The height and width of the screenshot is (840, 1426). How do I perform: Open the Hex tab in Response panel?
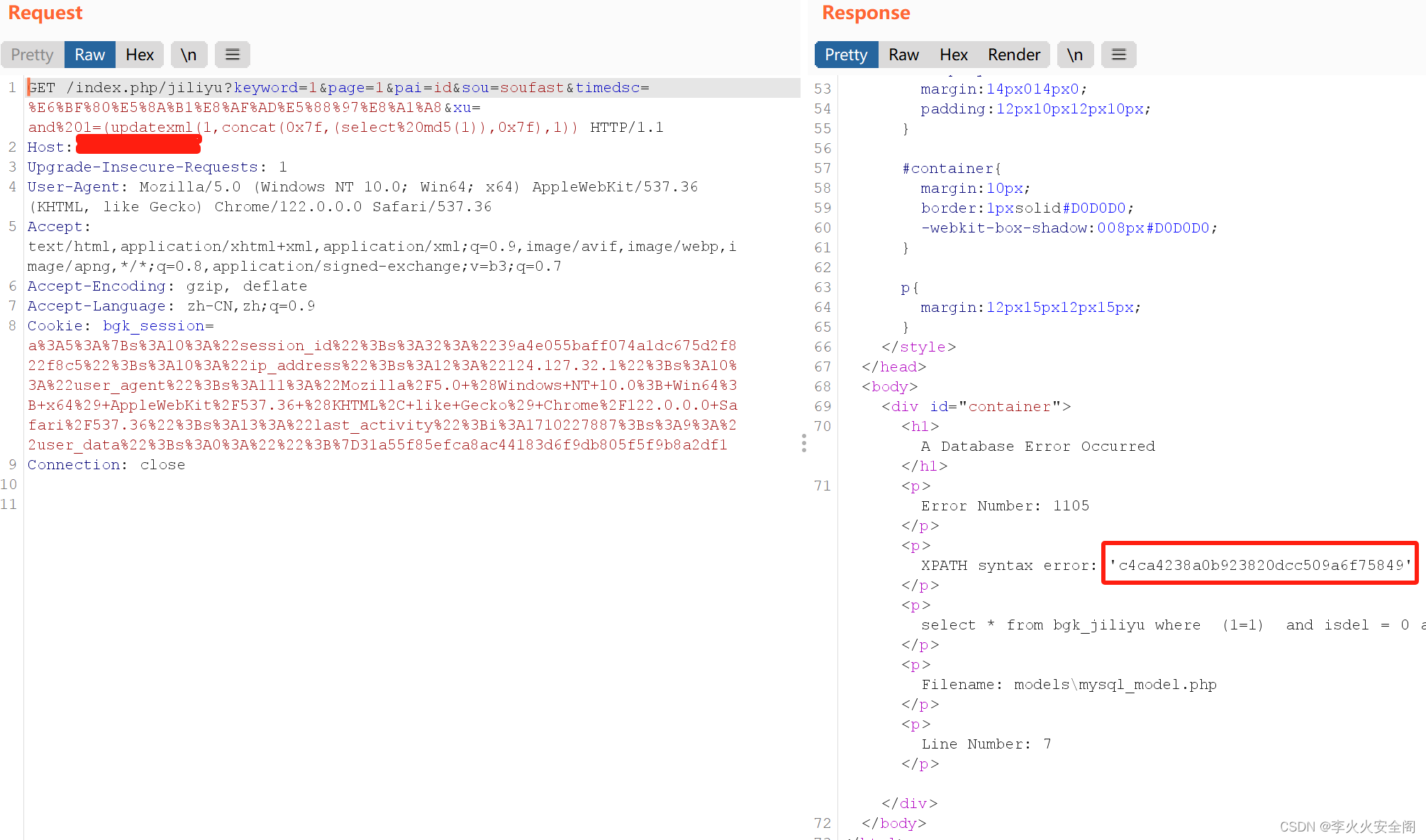tap(954, 55)
